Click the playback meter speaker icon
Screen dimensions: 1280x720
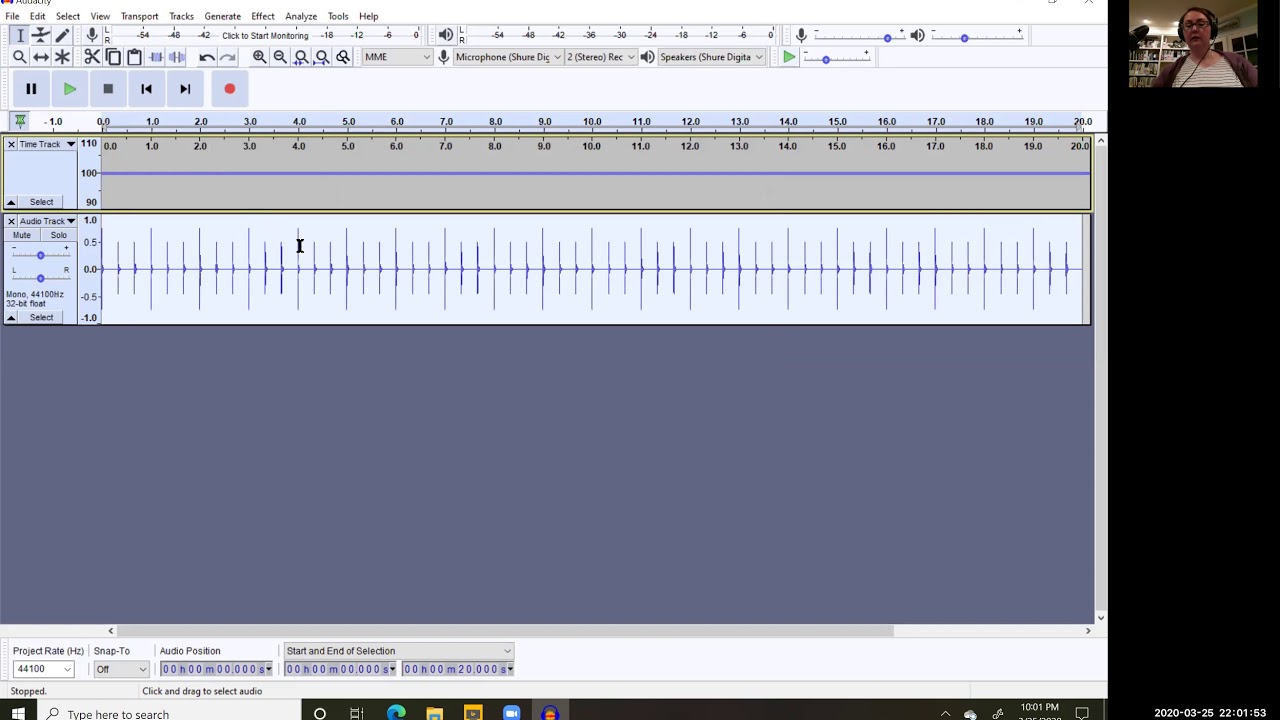pyautogui.click(x=446, y=35)
